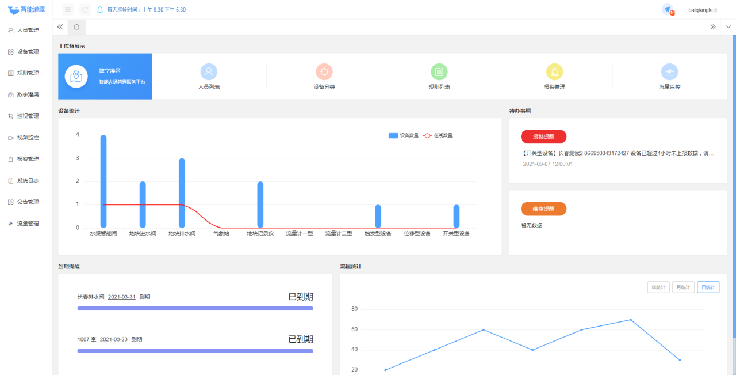This screenshot has width=737, height=375.
Task: Open the paper-plane message icon with badge
Action: [667, 9]
